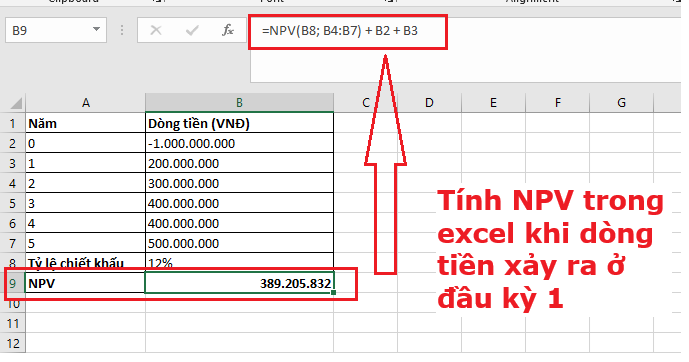Select result cell 389.205.832

(x=239, y=283)
